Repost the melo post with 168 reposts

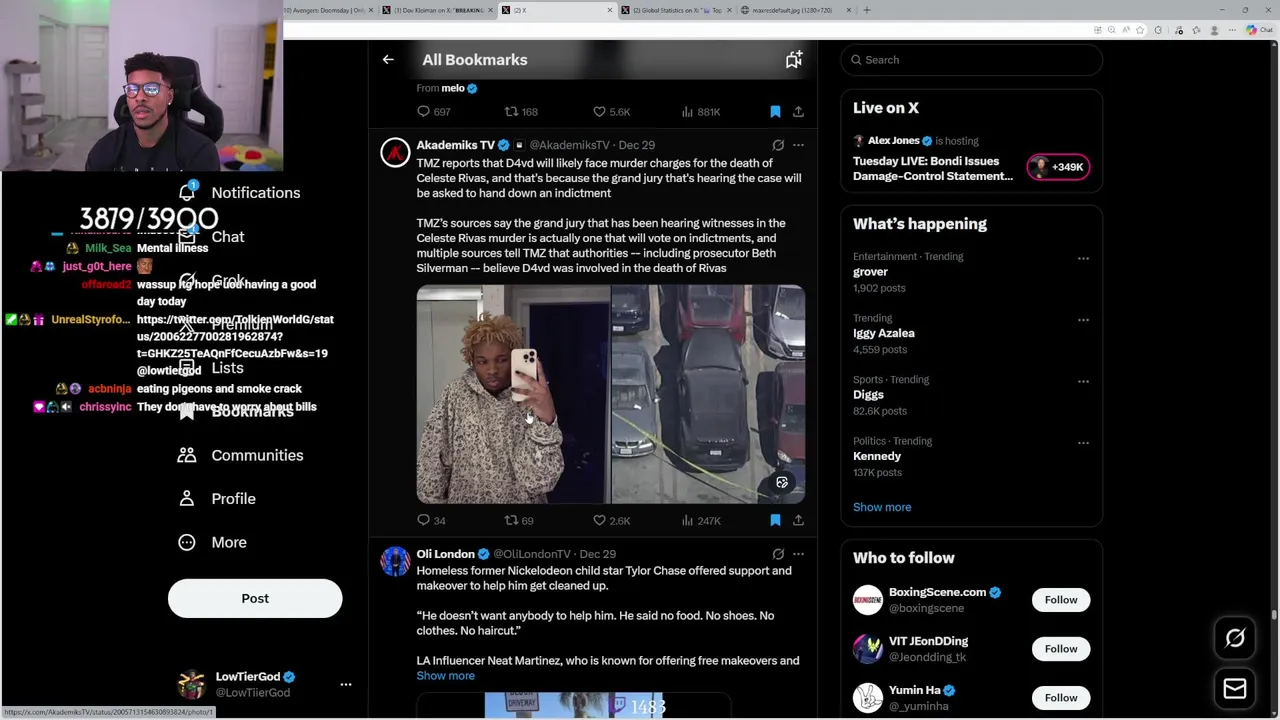tap(520, 111)
